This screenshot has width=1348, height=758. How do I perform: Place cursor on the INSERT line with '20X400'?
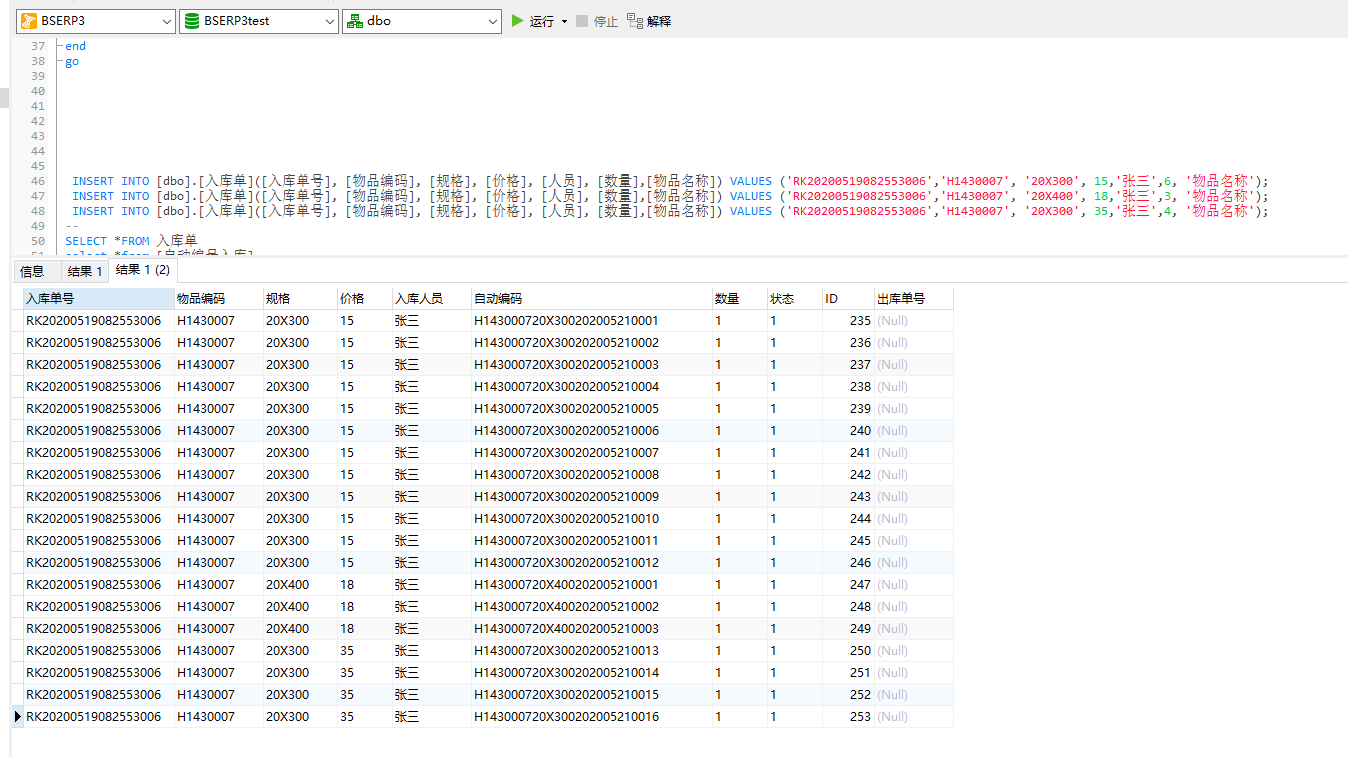coord(670,196)
